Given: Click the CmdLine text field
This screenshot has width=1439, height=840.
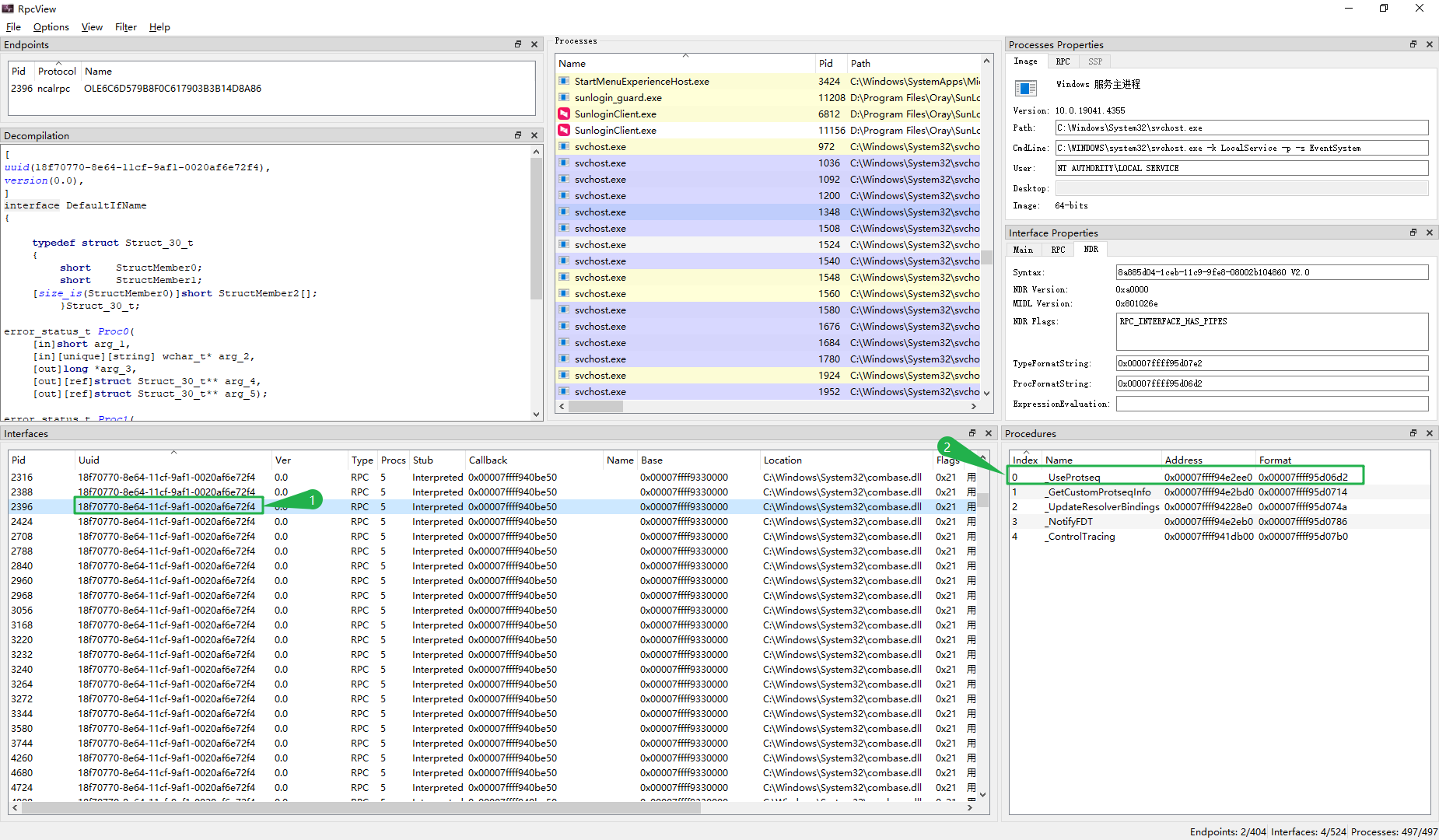Looking at the screenshot, I should (1241, 148).
